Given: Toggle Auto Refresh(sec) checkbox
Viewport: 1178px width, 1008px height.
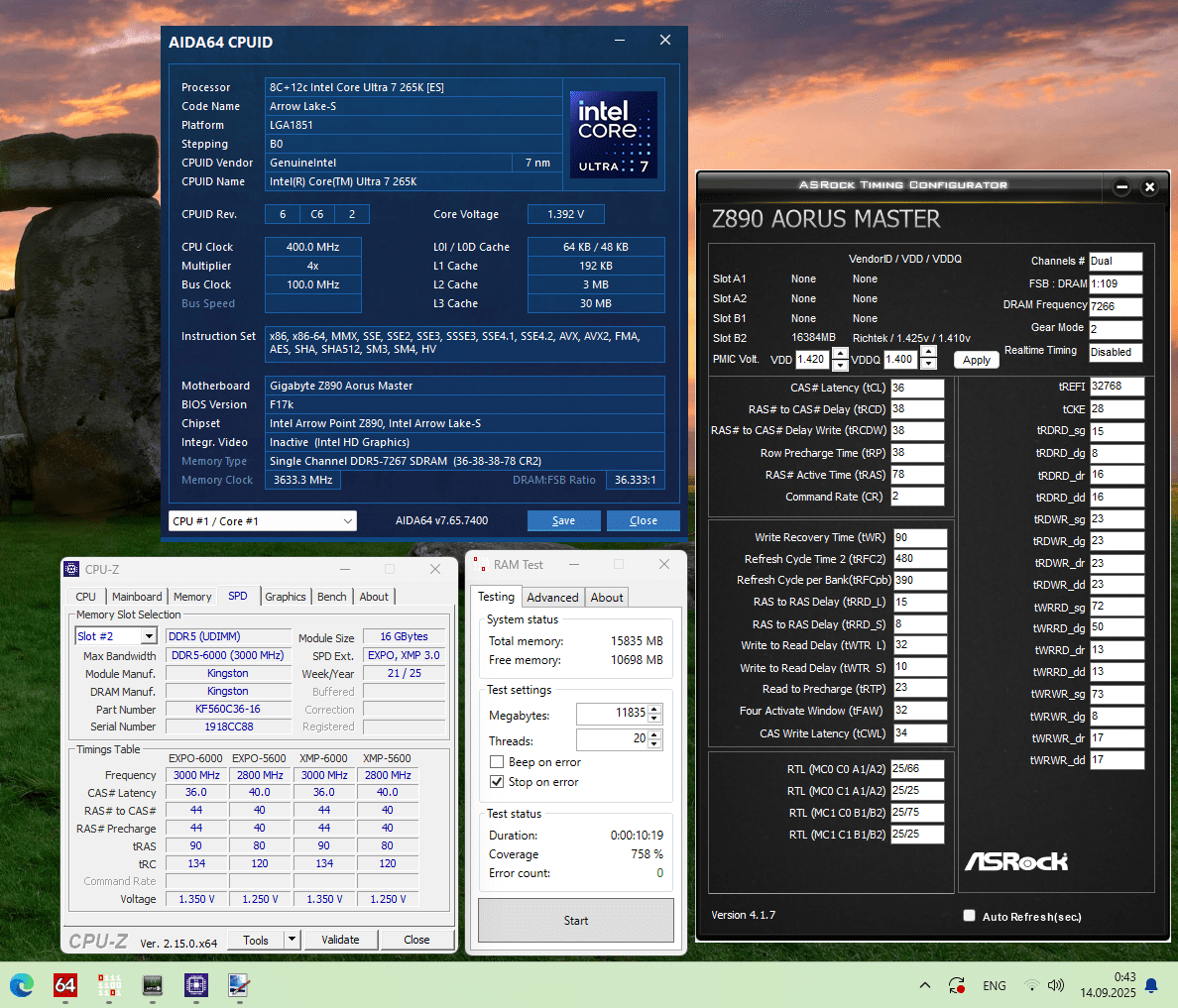Looking at the screenshot, I should tap(969, 916).
